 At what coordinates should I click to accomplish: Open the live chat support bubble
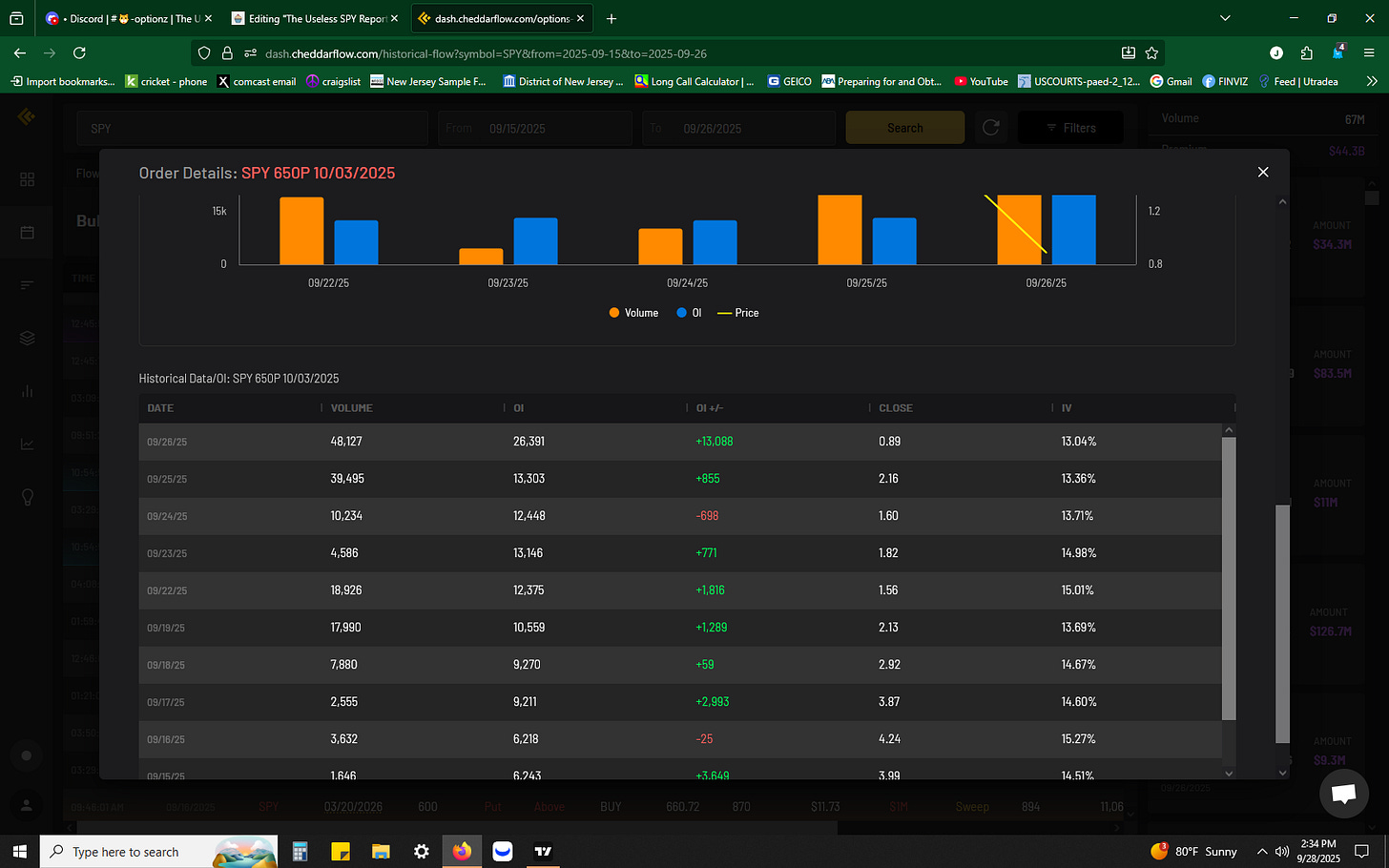point(1343,793)
